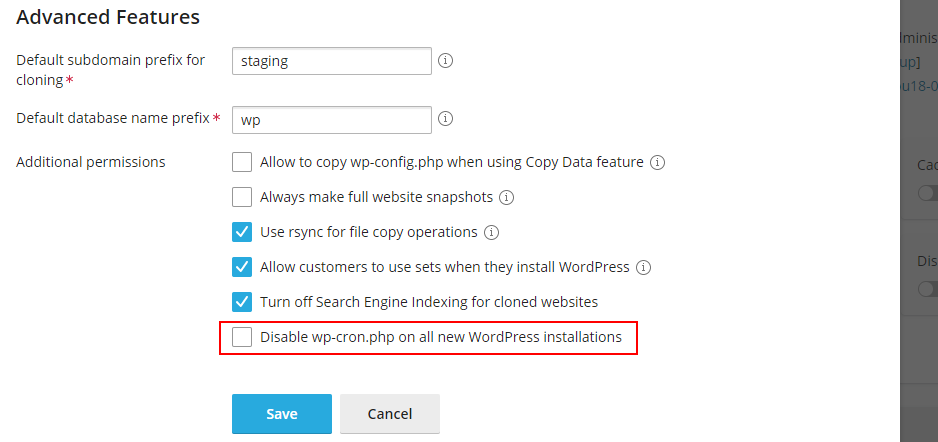938x442 pixels.
Task: Click info icon beside the rsync option
Action: click(491, 232)
